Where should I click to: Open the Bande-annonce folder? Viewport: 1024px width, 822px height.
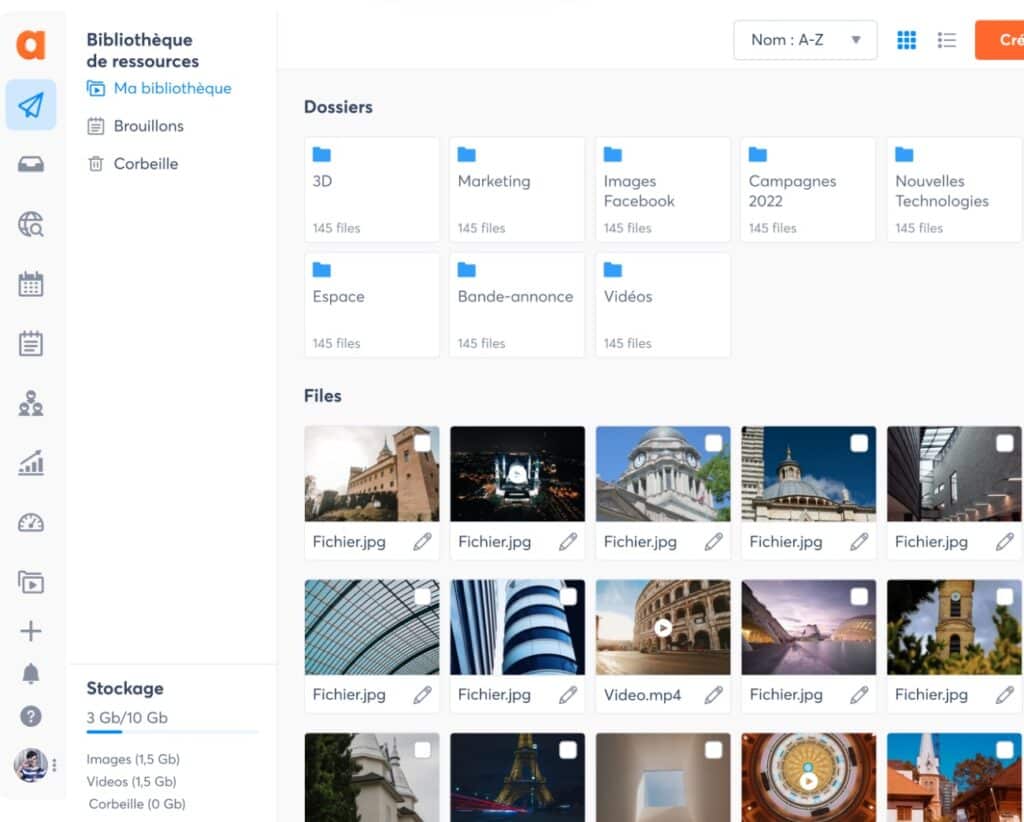(x=517, y=305)
